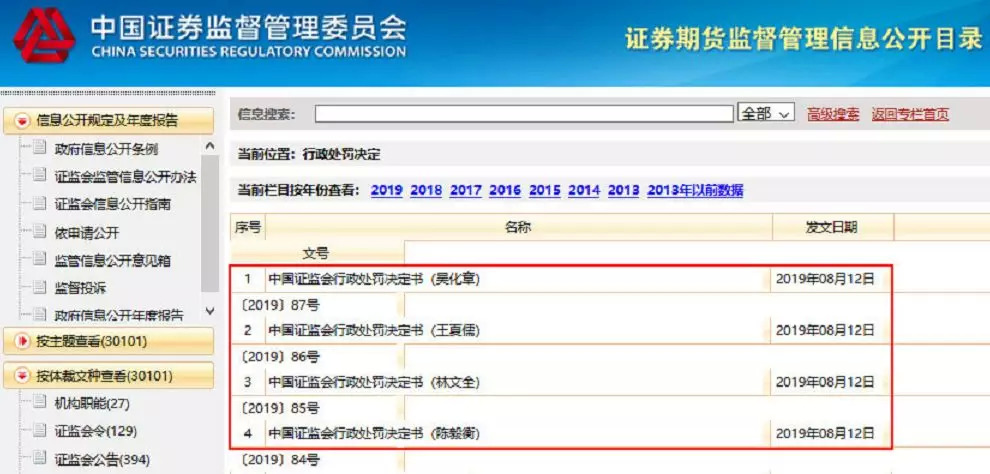Image resolution: width=990 pixels, height=474 pixels.
Task: Select the 机构职能(27) tree item
Action: (x=92, y=403)
